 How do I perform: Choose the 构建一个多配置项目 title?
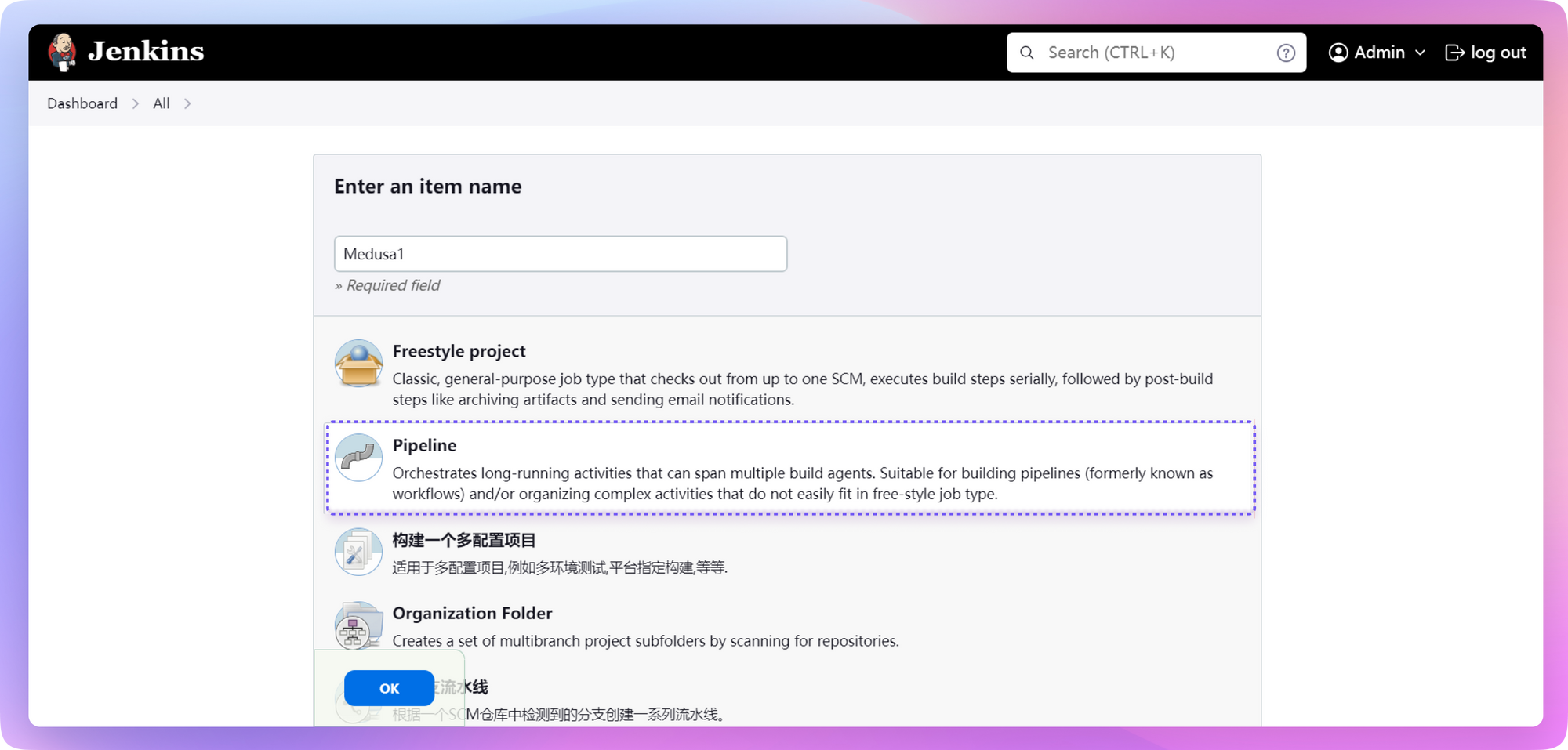pyautogui.click(x=464, y=540)
